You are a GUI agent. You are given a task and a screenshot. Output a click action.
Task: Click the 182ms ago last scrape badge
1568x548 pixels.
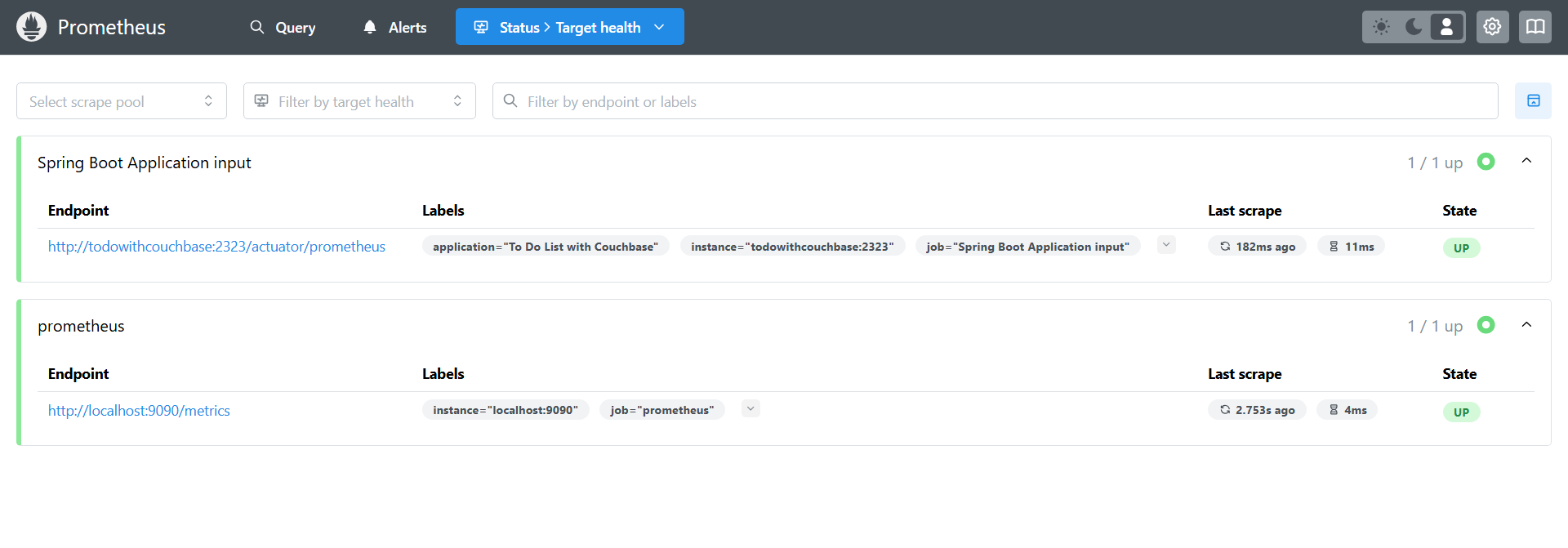[x=1258, y=247]
